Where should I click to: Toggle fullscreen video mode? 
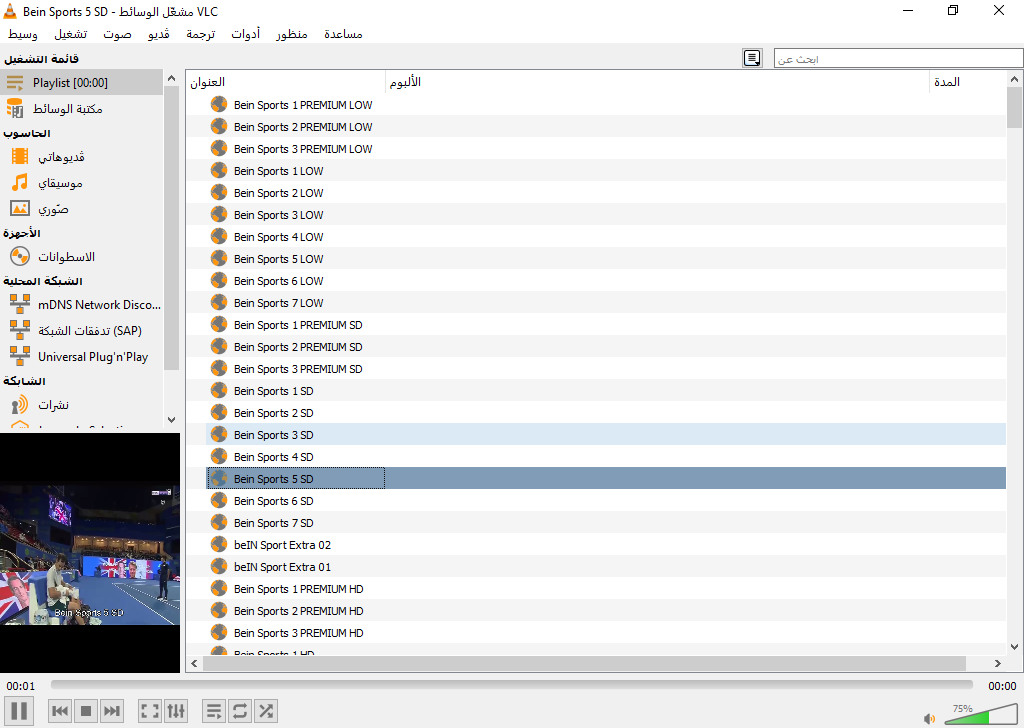click(x=150, y=710)
